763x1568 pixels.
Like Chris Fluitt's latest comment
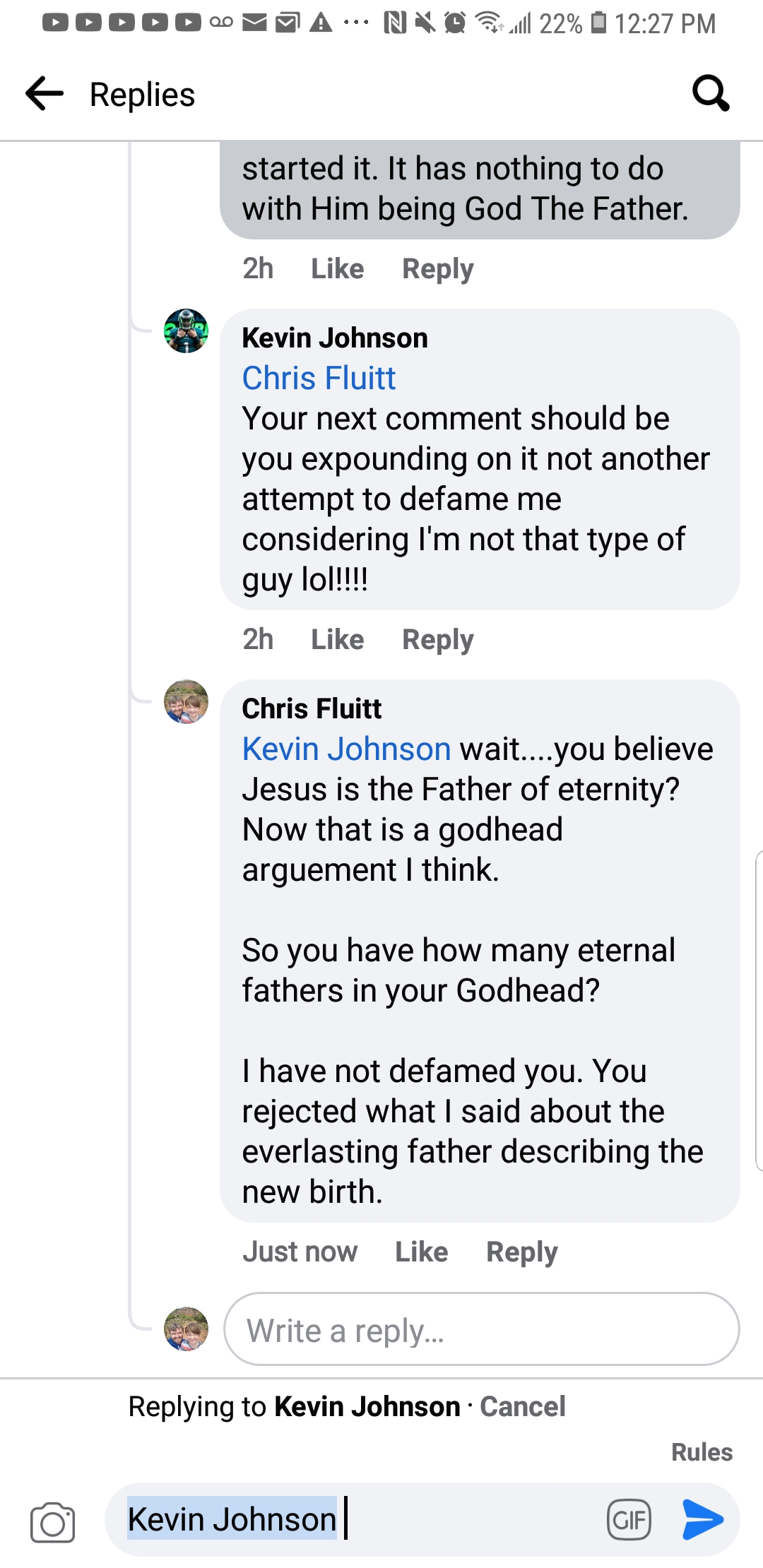[421, 1252]
